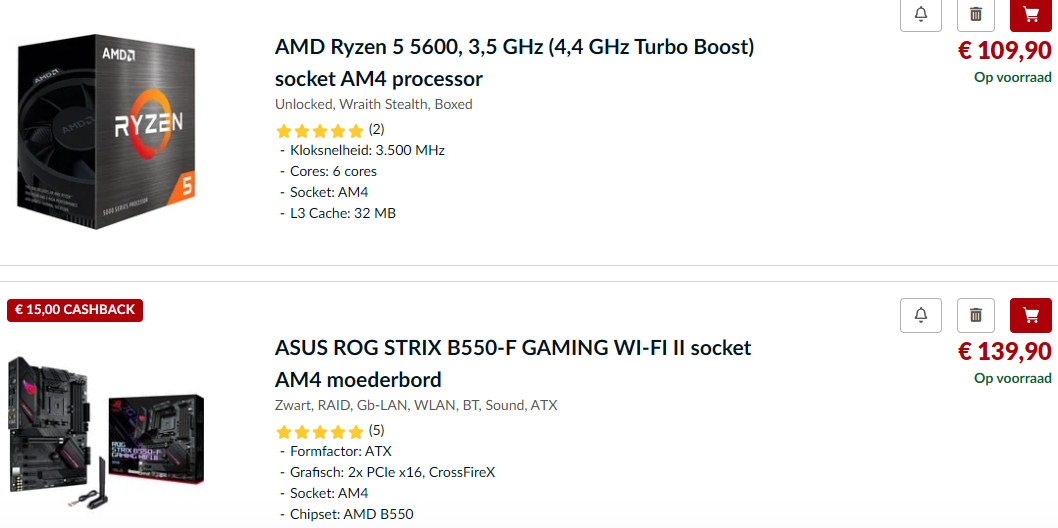1058x528 pixels.
Task: Click the star rating of ASUS motherboard
Action: pos(320,432)
